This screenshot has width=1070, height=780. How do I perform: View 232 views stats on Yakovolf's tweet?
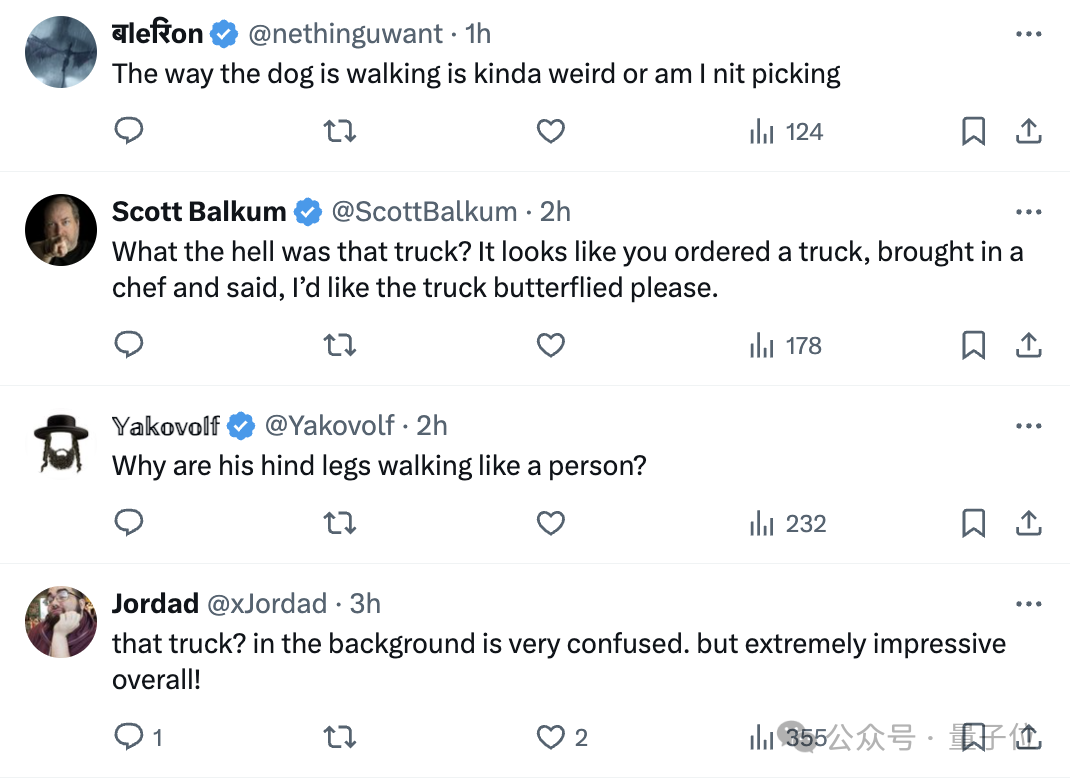[x=787, y=523]
